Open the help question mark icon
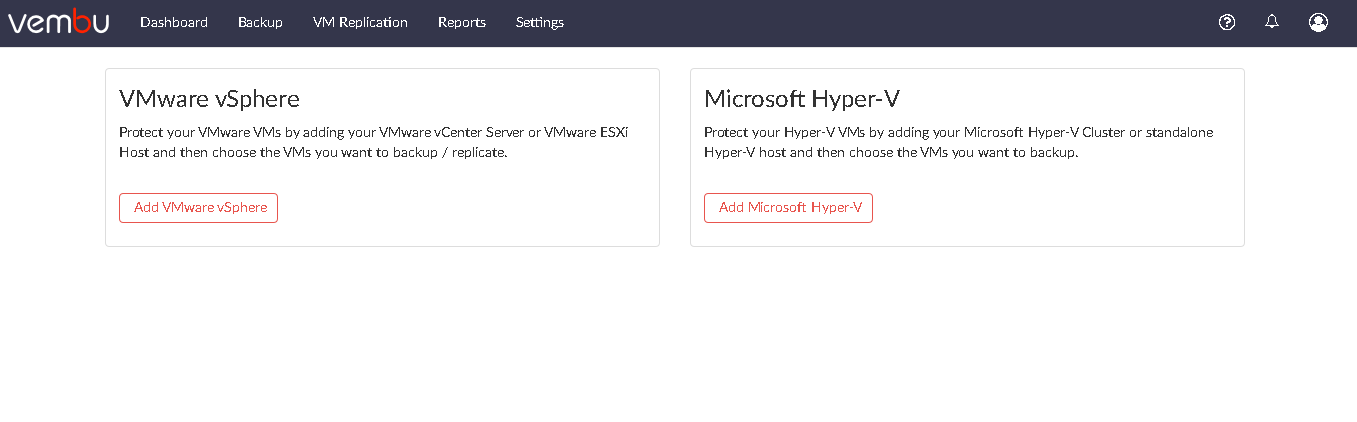This screenshot has width=1357, height=422. click(x=1227, y=22)
